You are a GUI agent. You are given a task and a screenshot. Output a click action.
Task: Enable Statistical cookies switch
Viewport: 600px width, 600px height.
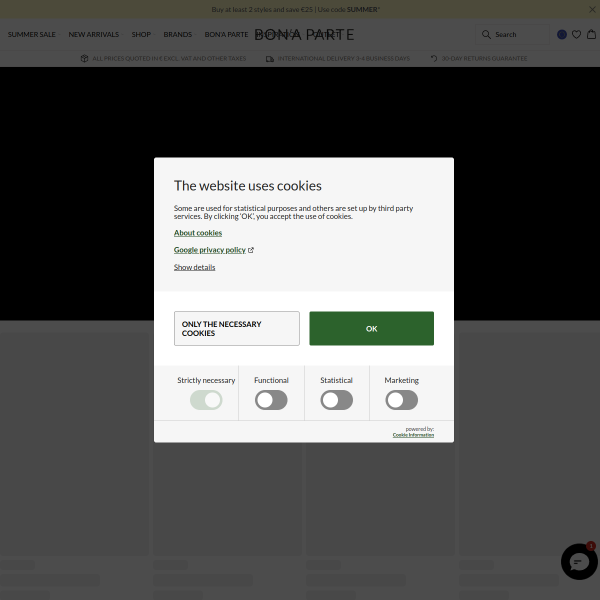click(x=336, y=400)
